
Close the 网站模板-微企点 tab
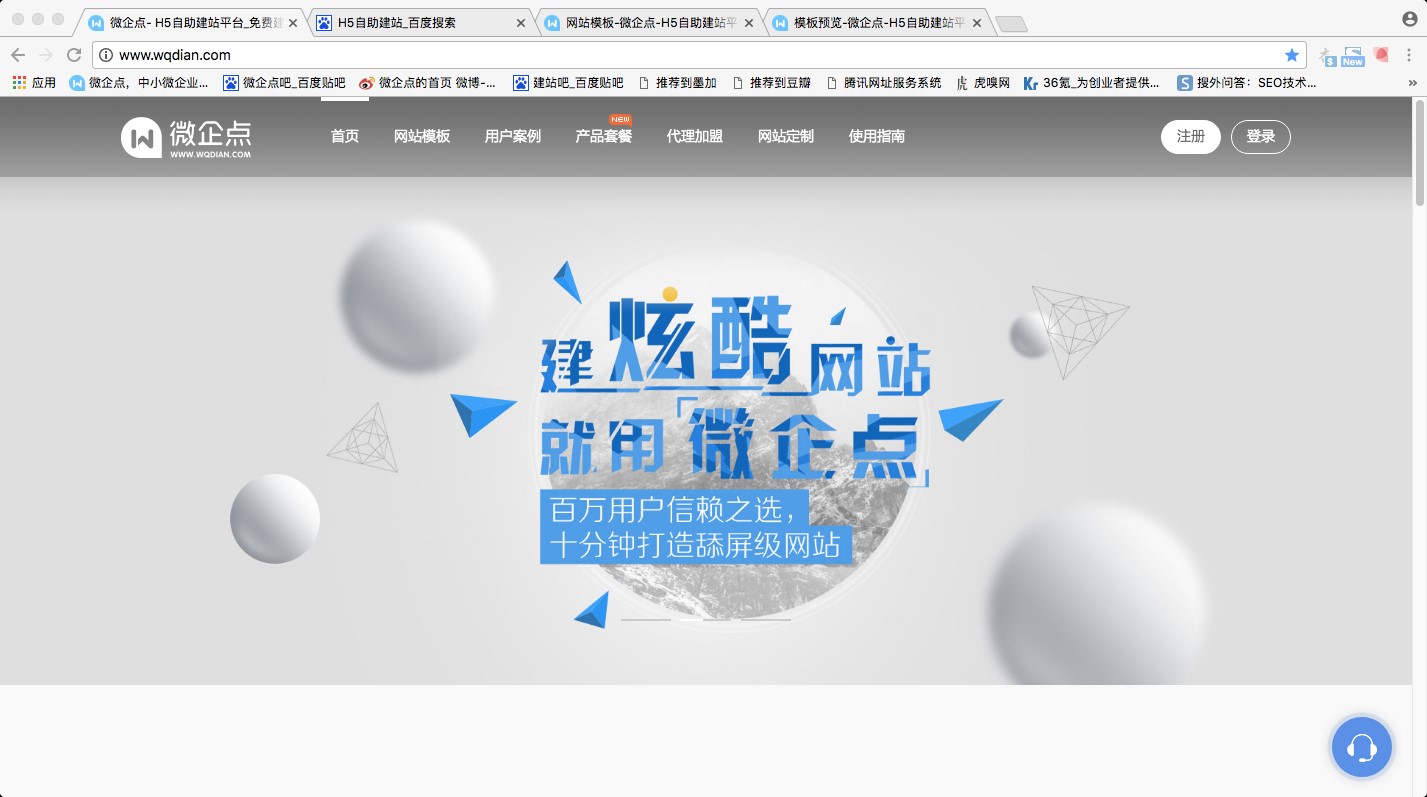click(749, 22)
